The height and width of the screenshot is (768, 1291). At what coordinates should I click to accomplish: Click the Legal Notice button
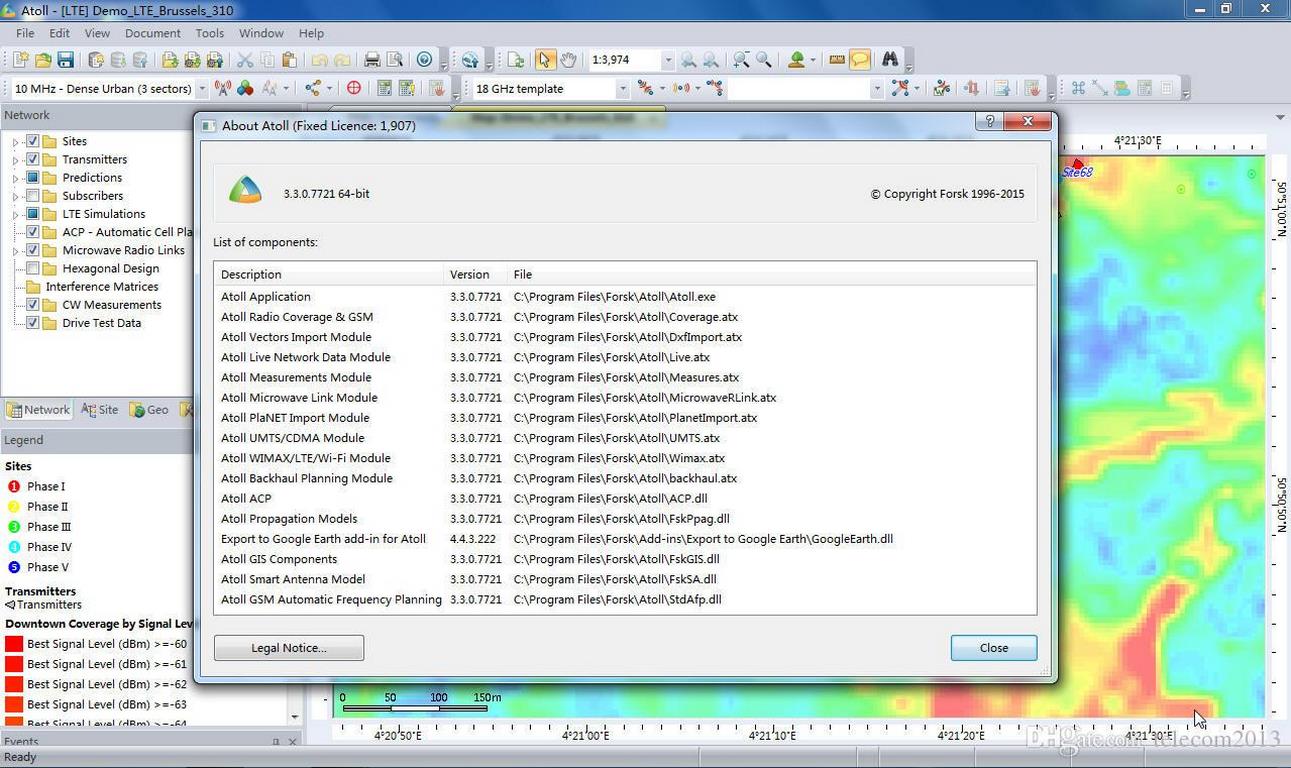[x=289, y=648]
